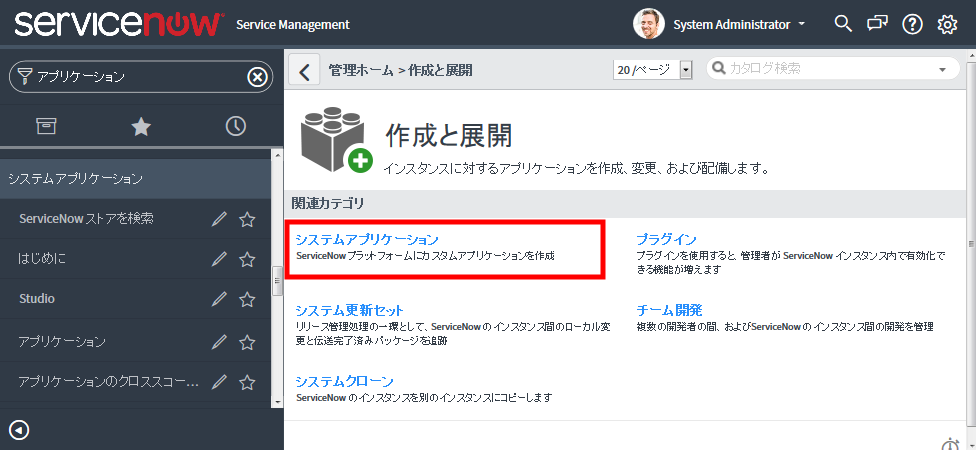The height and width of the screenshot is (450, 976).
Task: Click the System Administrator avatar photo
Action: pyautogui.click(x=649, y=24)
